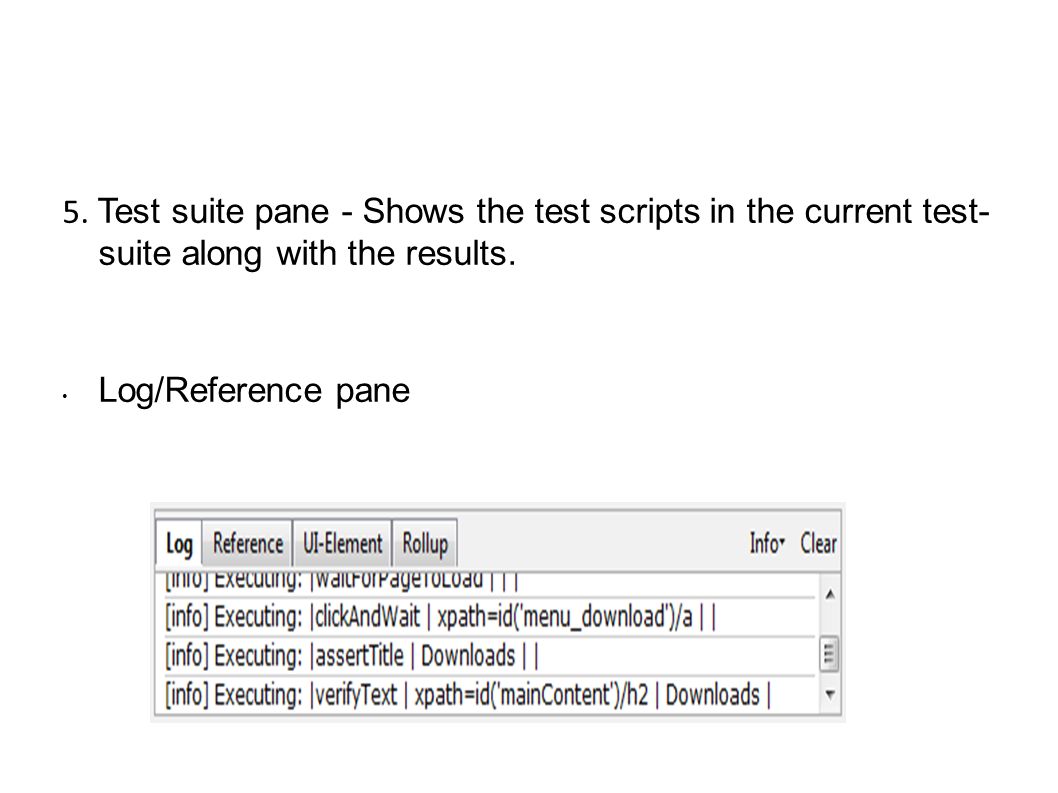Select the Log tab
The height and width of the screenshot is (793, 1058).
(x=179, y=543)
